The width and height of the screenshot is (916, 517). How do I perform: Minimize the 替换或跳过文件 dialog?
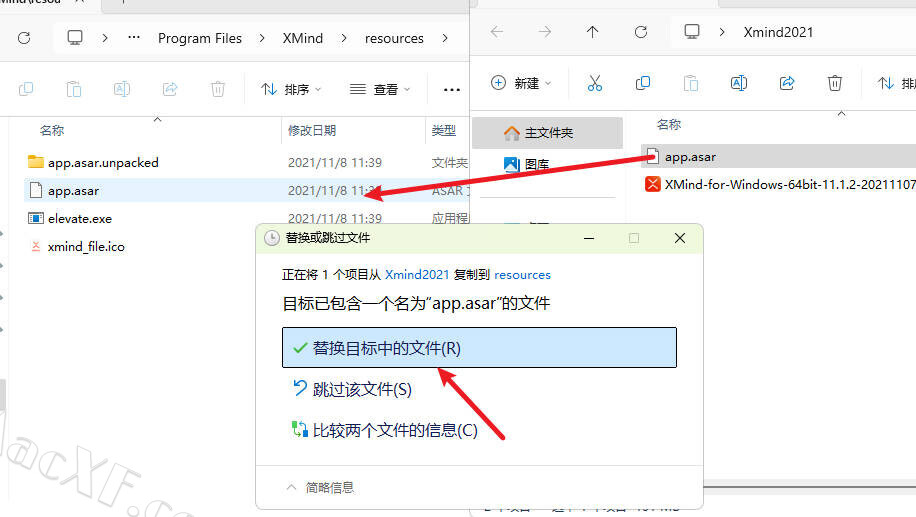click(589, 238)
